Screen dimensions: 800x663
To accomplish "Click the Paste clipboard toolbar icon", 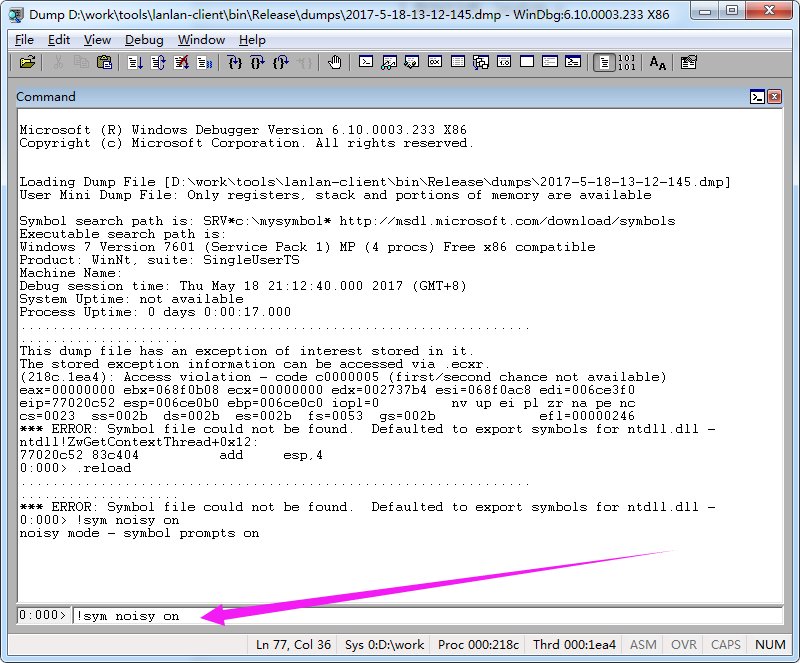I will click(x=104, y=63).
